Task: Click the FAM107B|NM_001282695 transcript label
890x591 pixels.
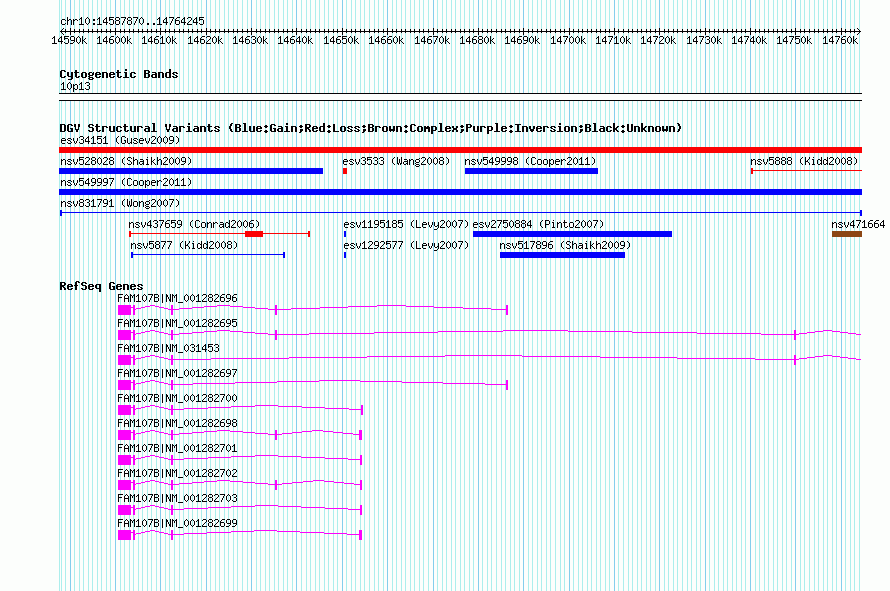Action: [177, 323]
